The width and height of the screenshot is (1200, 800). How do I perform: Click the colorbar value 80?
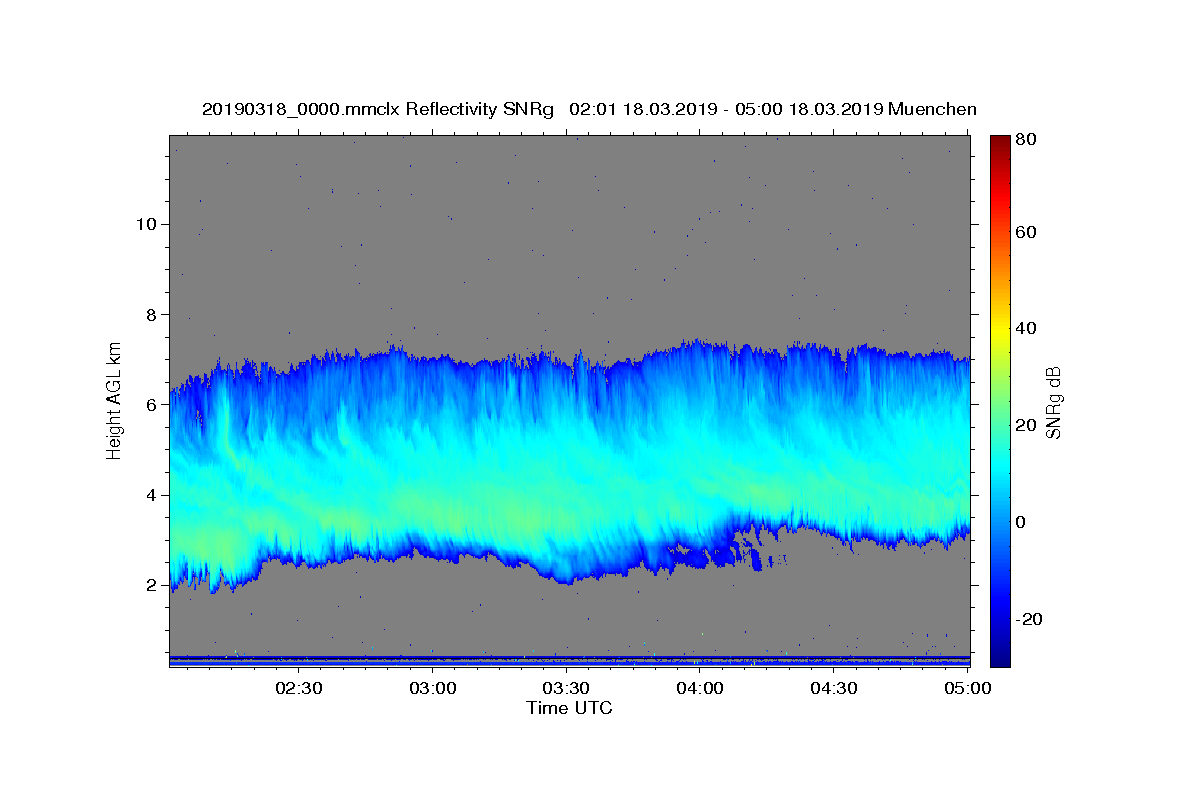click(1027, 139)
